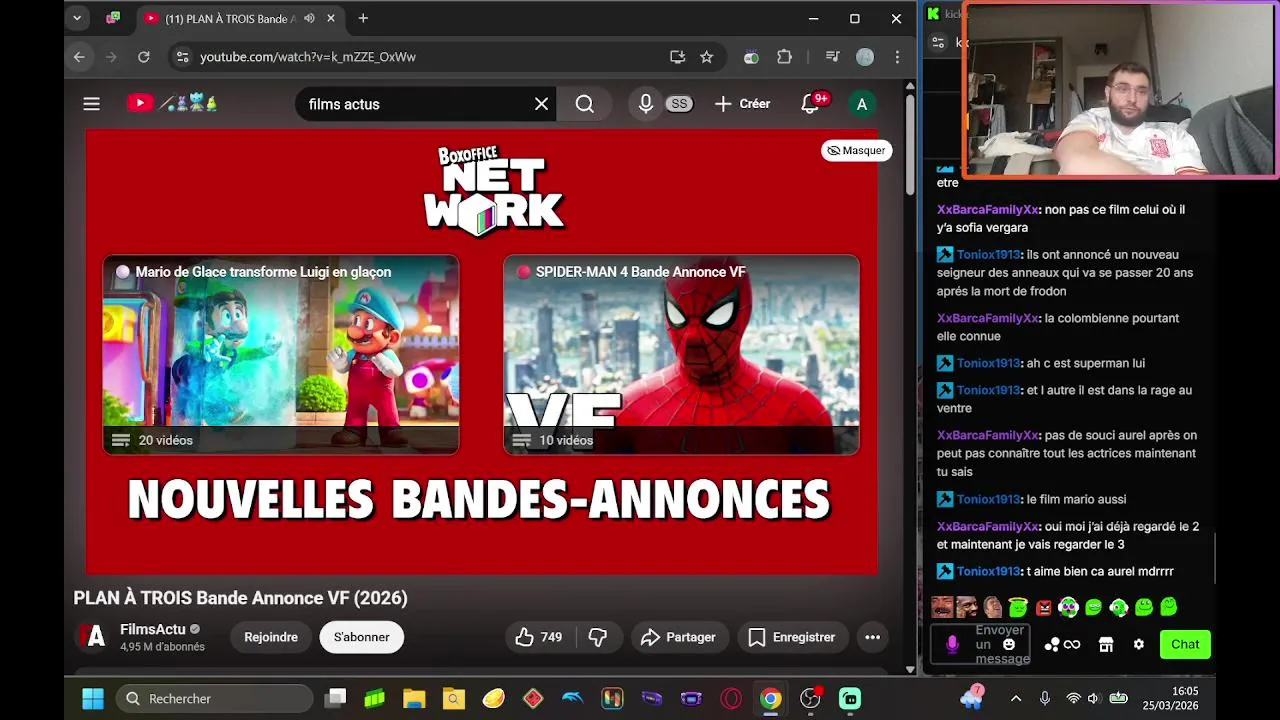This screenshot has height=720, width=1280.
Task: Bookmark this page with the star
Action: click(706, 57)
